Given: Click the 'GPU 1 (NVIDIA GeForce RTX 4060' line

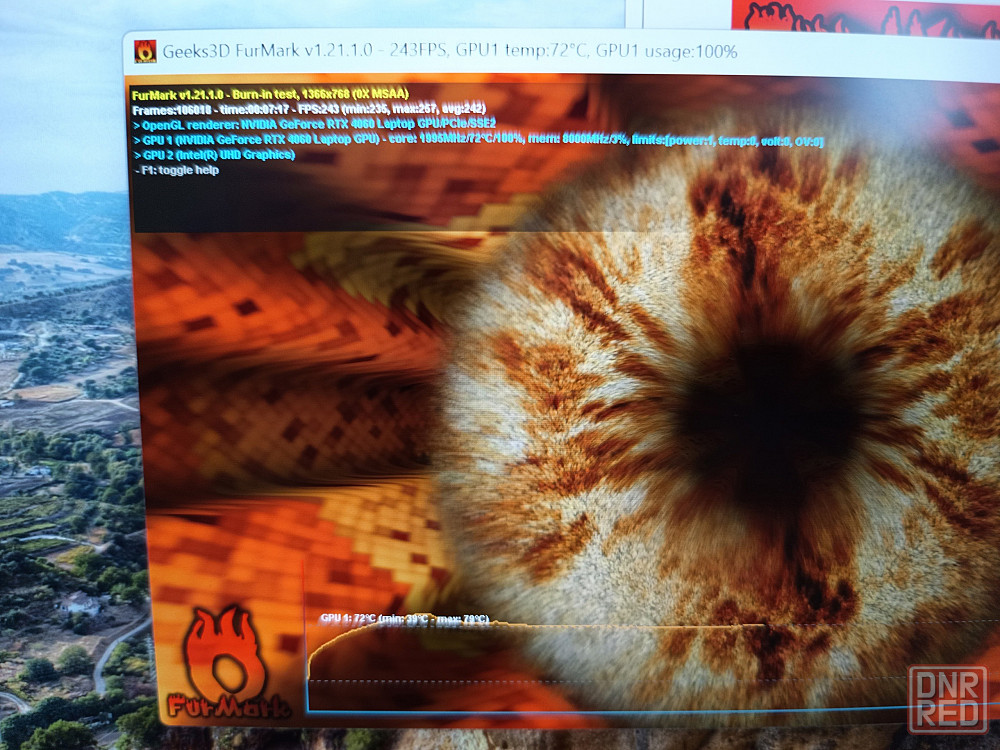Looking at the screenshot, I should 478,140.
